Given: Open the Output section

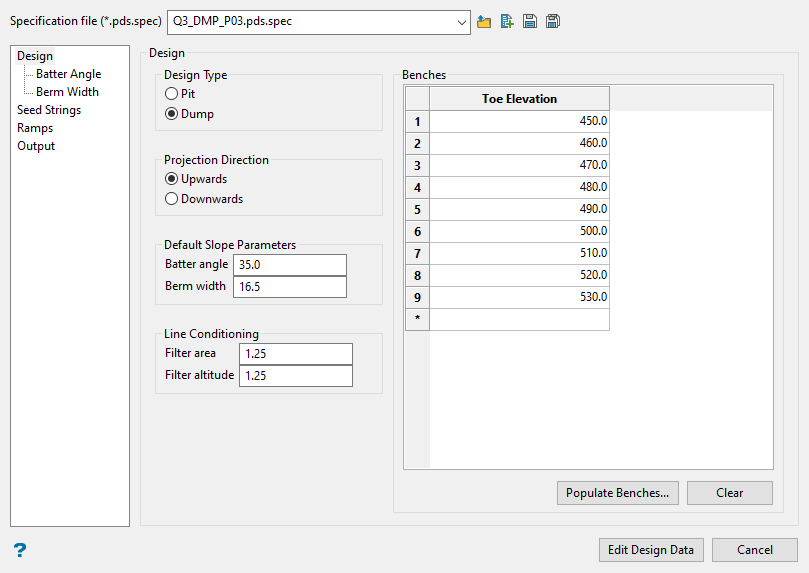Looking at the screenshot, I should [x=36, y=146].
